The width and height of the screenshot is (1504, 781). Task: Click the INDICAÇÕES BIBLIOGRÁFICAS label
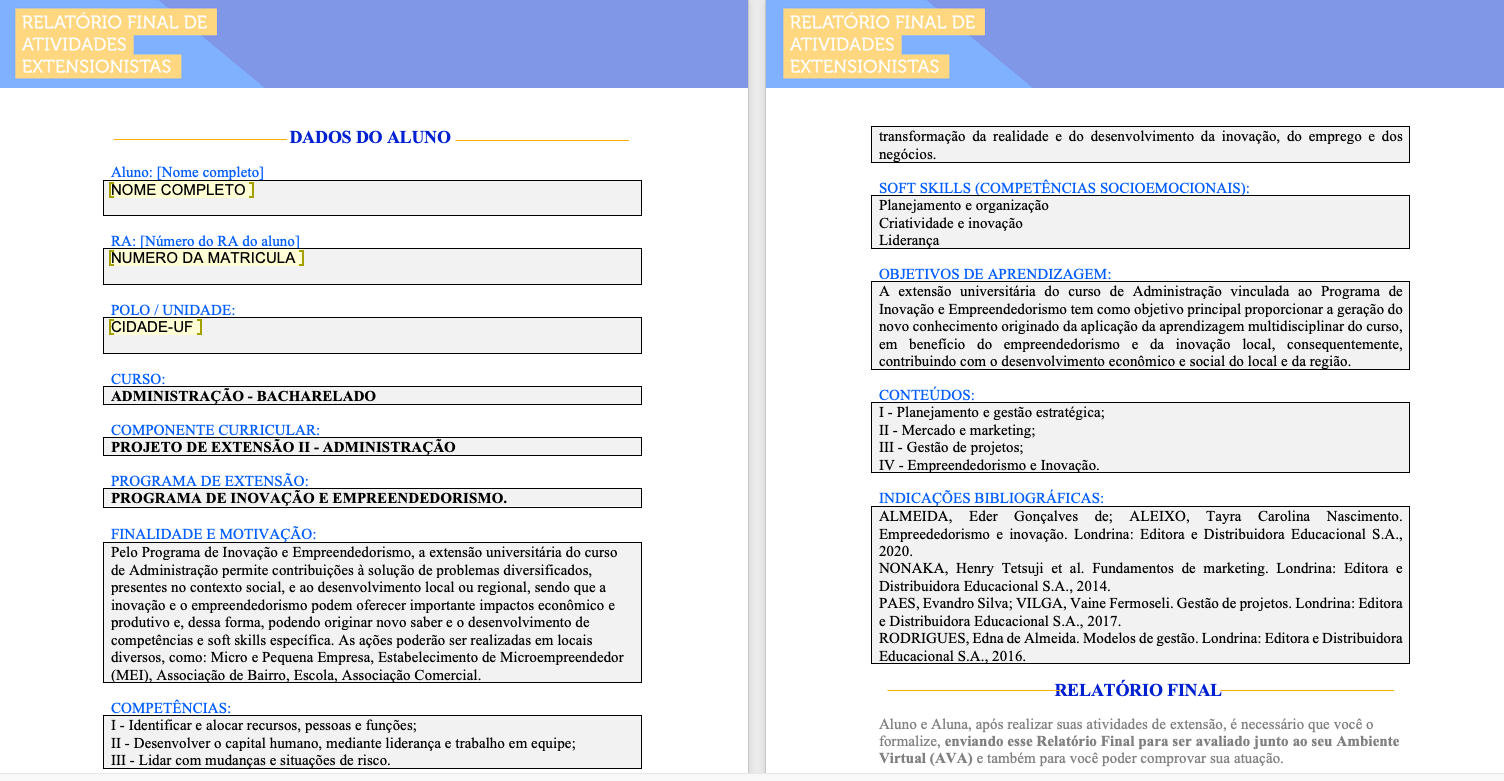(991, 498)
